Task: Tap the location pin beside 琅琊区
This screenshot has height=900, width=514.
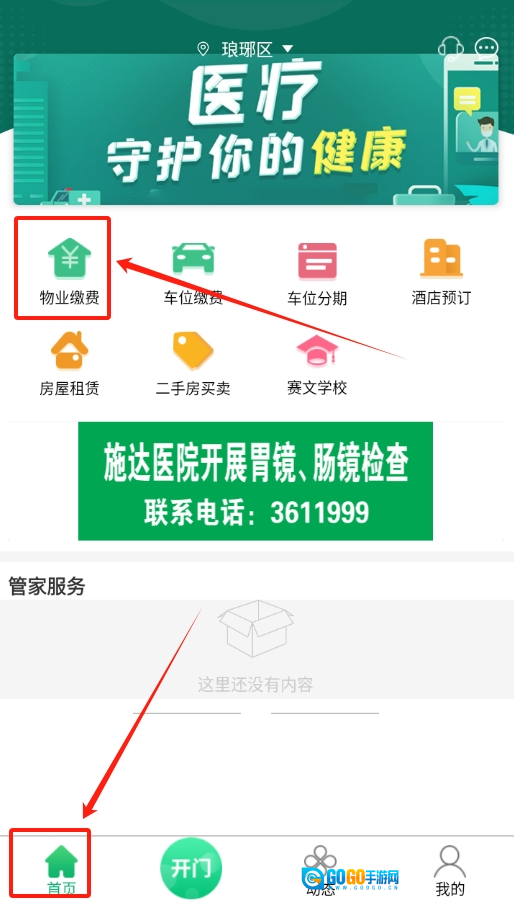Action: 203,49
